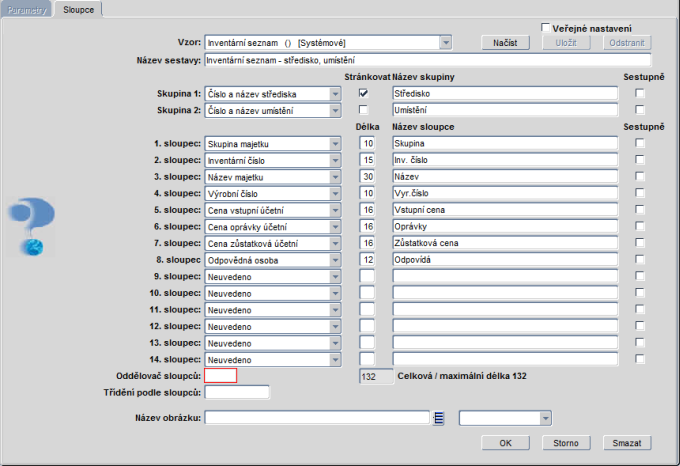Image resolution: width=680 pixels, height=466 pixels.
Task: Expand the 5. sloupec Cena vstupní účetní dropdown
Action: point(335,210)
